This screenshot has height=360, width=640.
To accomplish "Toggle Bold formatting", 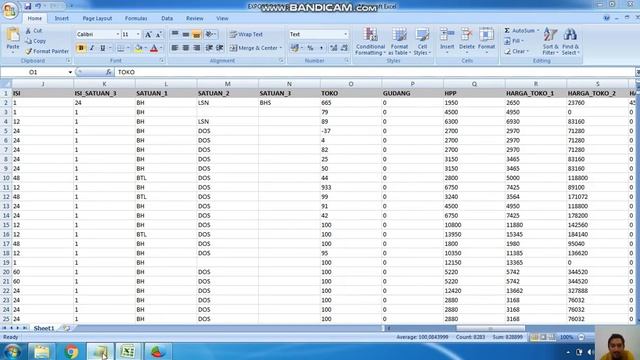I will click(81, 49).
